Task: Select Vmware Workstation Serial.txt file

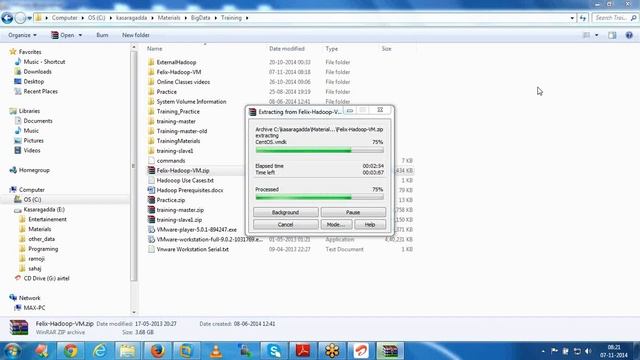Action: point(193,249)
